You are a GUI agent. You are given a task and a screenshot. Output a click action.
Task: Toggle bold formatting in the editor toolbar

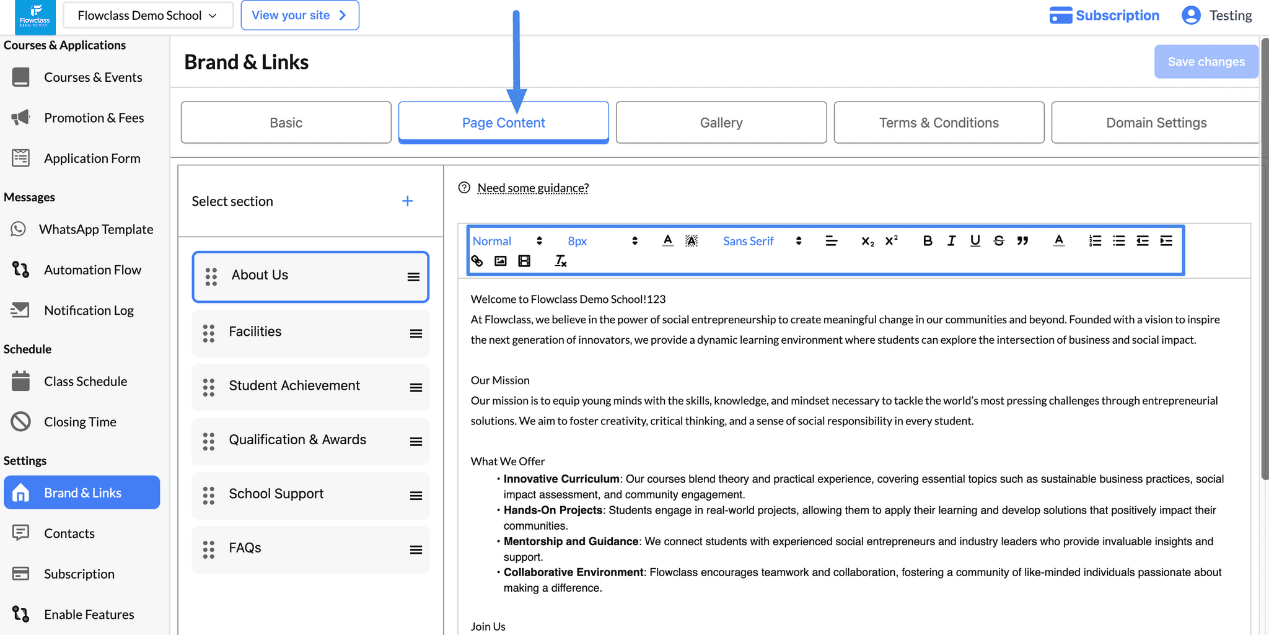tap(928, 241)
